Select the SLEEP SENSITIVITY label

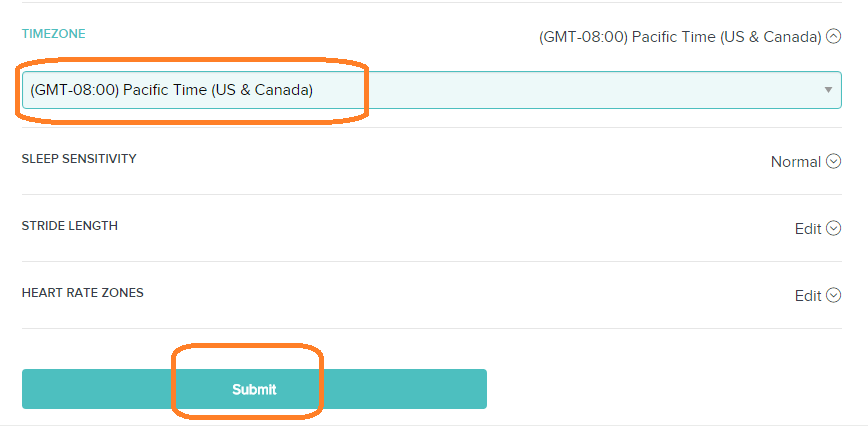pos(79,159)
